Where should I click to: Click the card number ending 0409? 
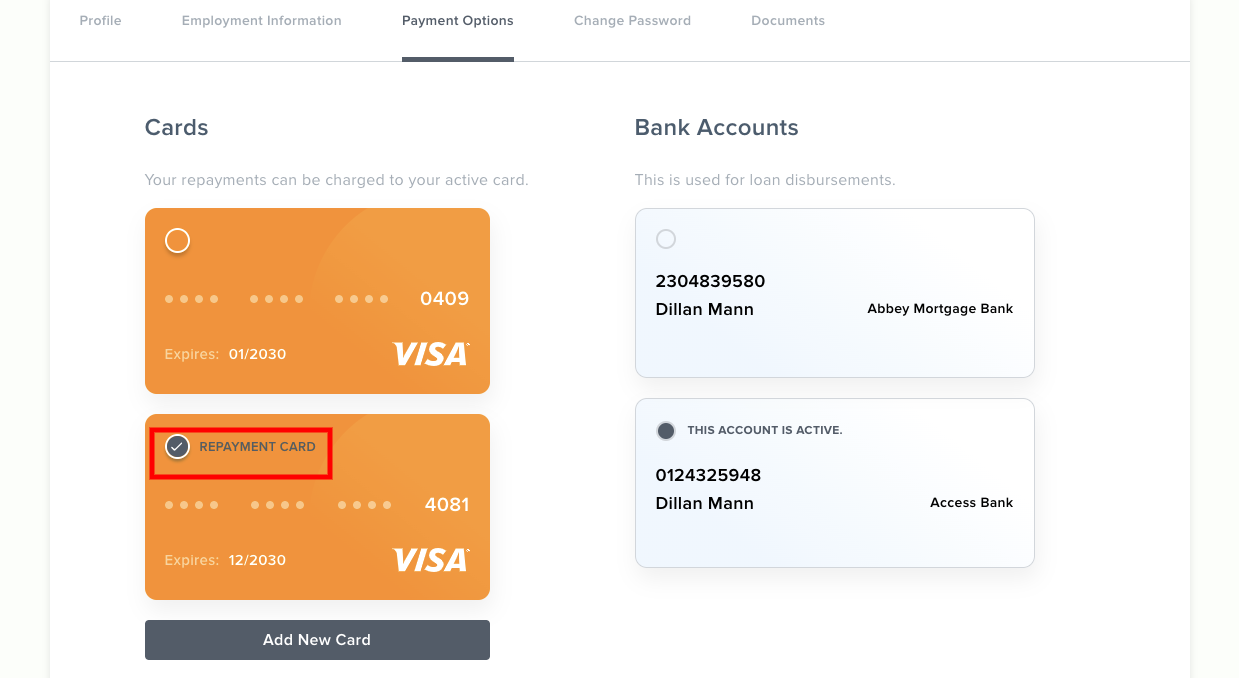tap(445, 299)
